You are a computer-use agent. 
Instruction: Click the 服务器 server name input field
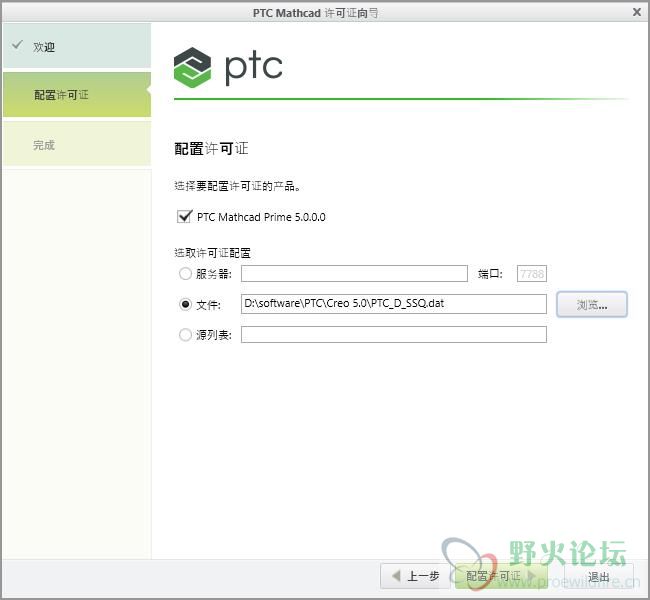point(354,274)
